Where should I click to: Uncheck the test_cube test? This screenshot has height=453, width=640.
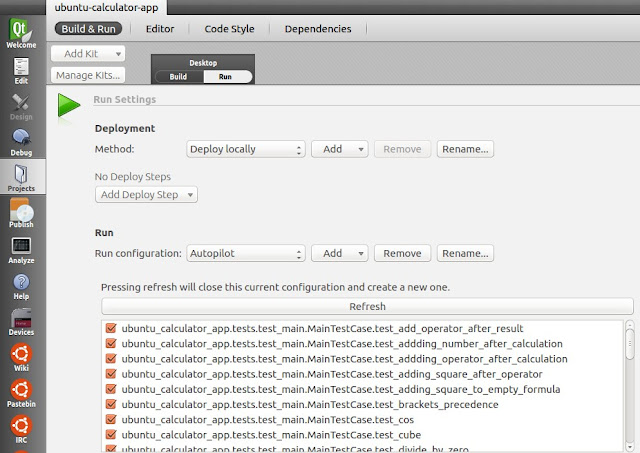(x=111, y=435)
